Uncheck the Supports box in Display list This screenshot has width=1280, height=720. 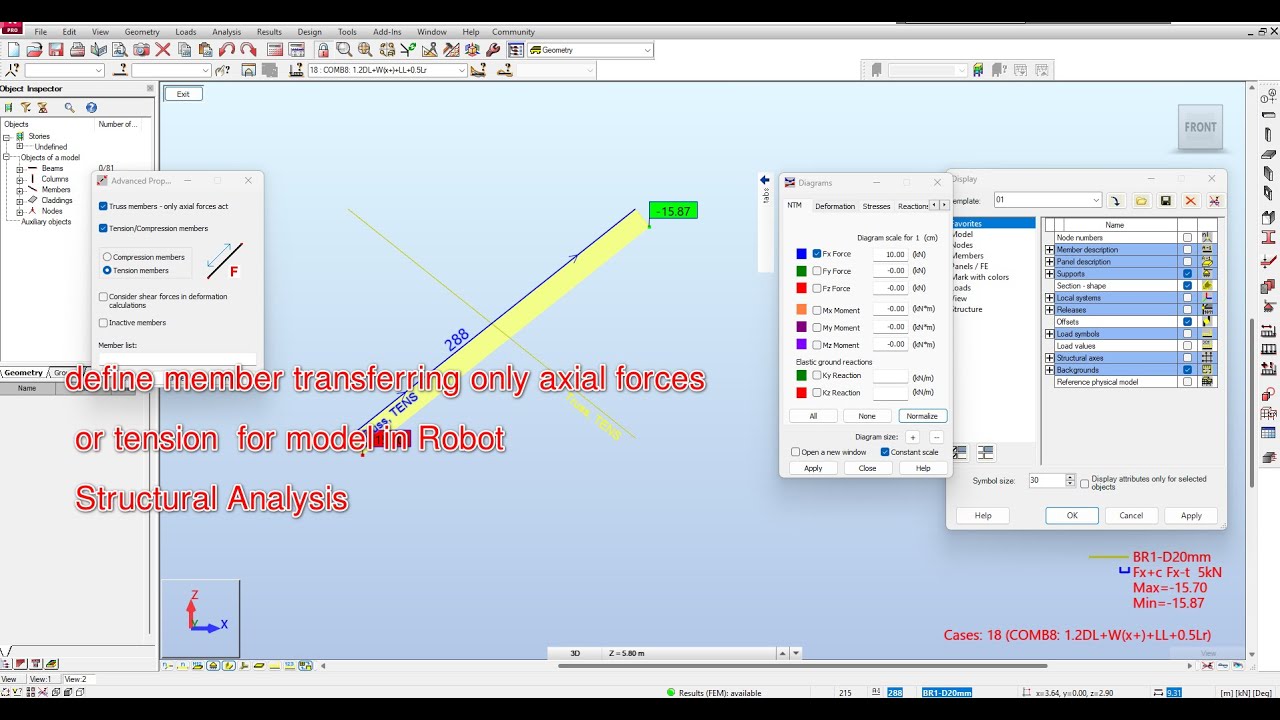pyautogui.click(x=1187, y=274)
